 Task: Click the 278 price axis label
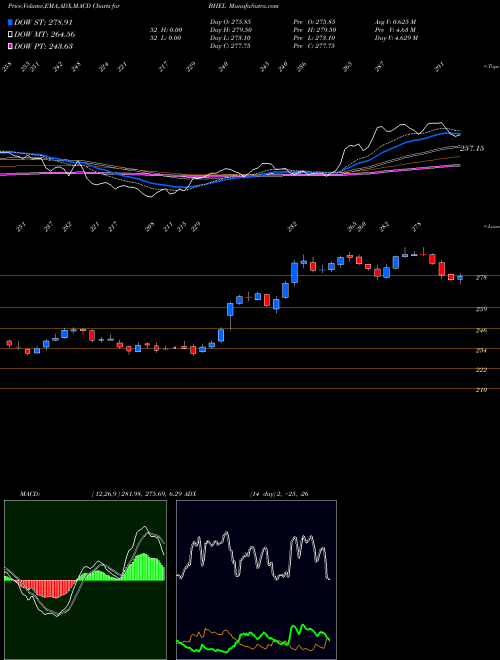click(x=481, y=278)
